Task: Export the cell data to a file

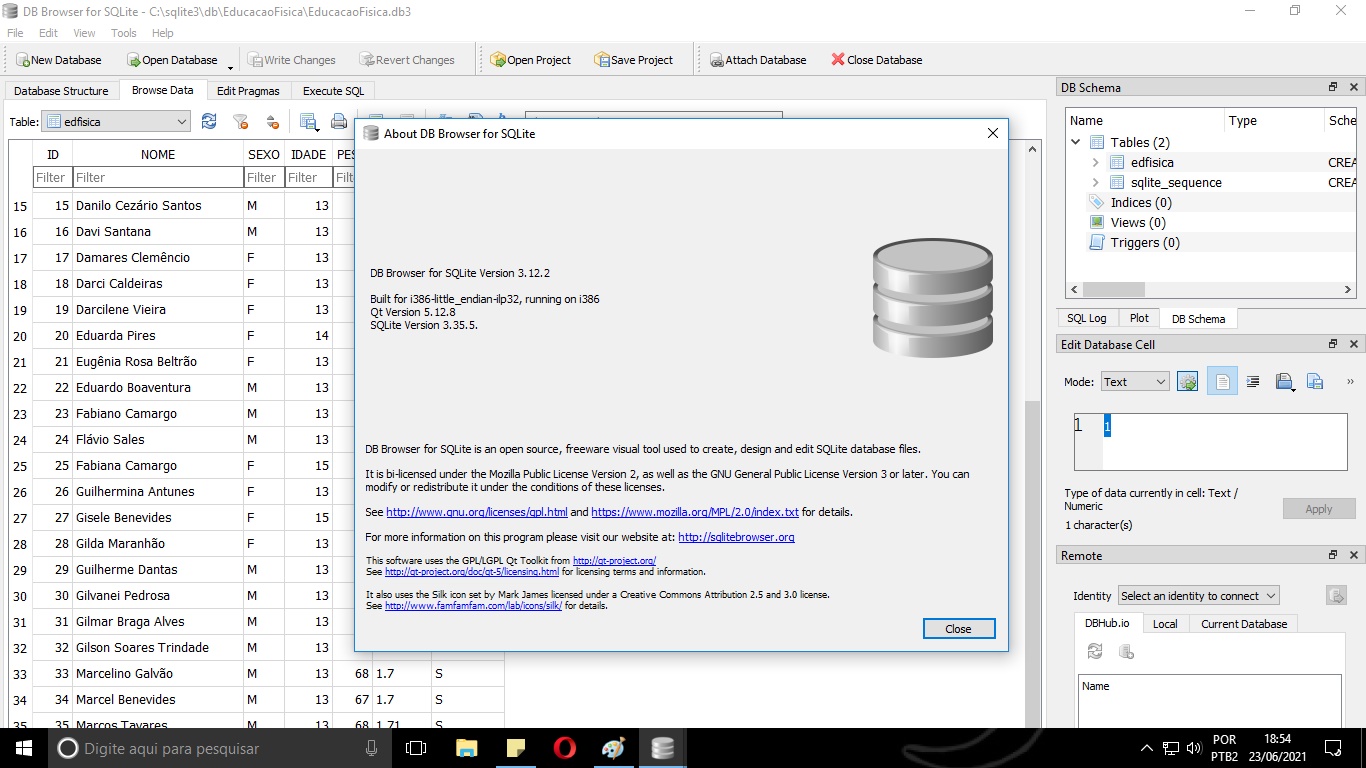Action: tap(1314, 381)
